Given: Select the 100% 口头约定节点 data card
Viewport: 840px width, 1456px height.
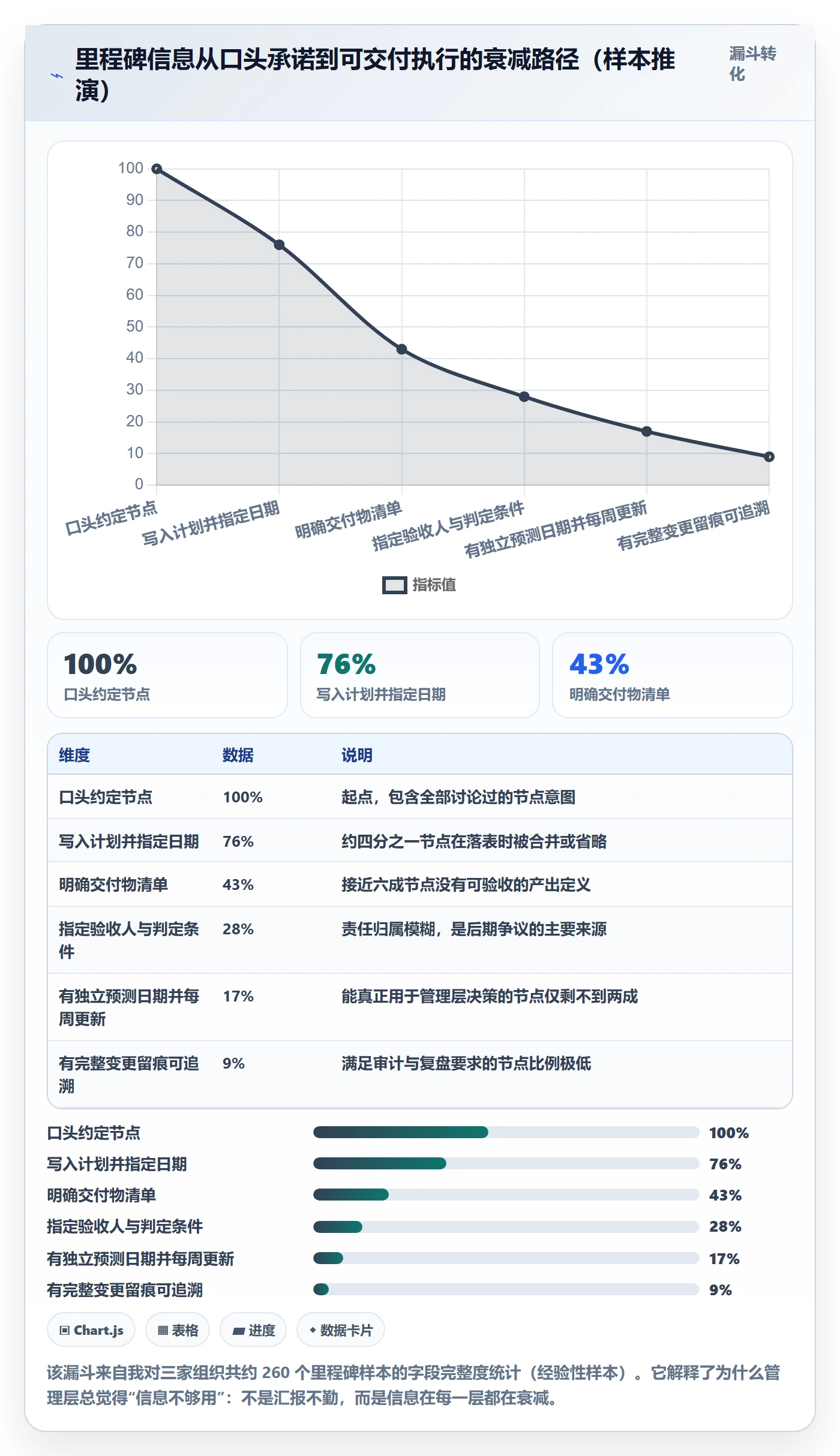Looking at the screenshot, I should pyautogui.click(x=167, y=675).
